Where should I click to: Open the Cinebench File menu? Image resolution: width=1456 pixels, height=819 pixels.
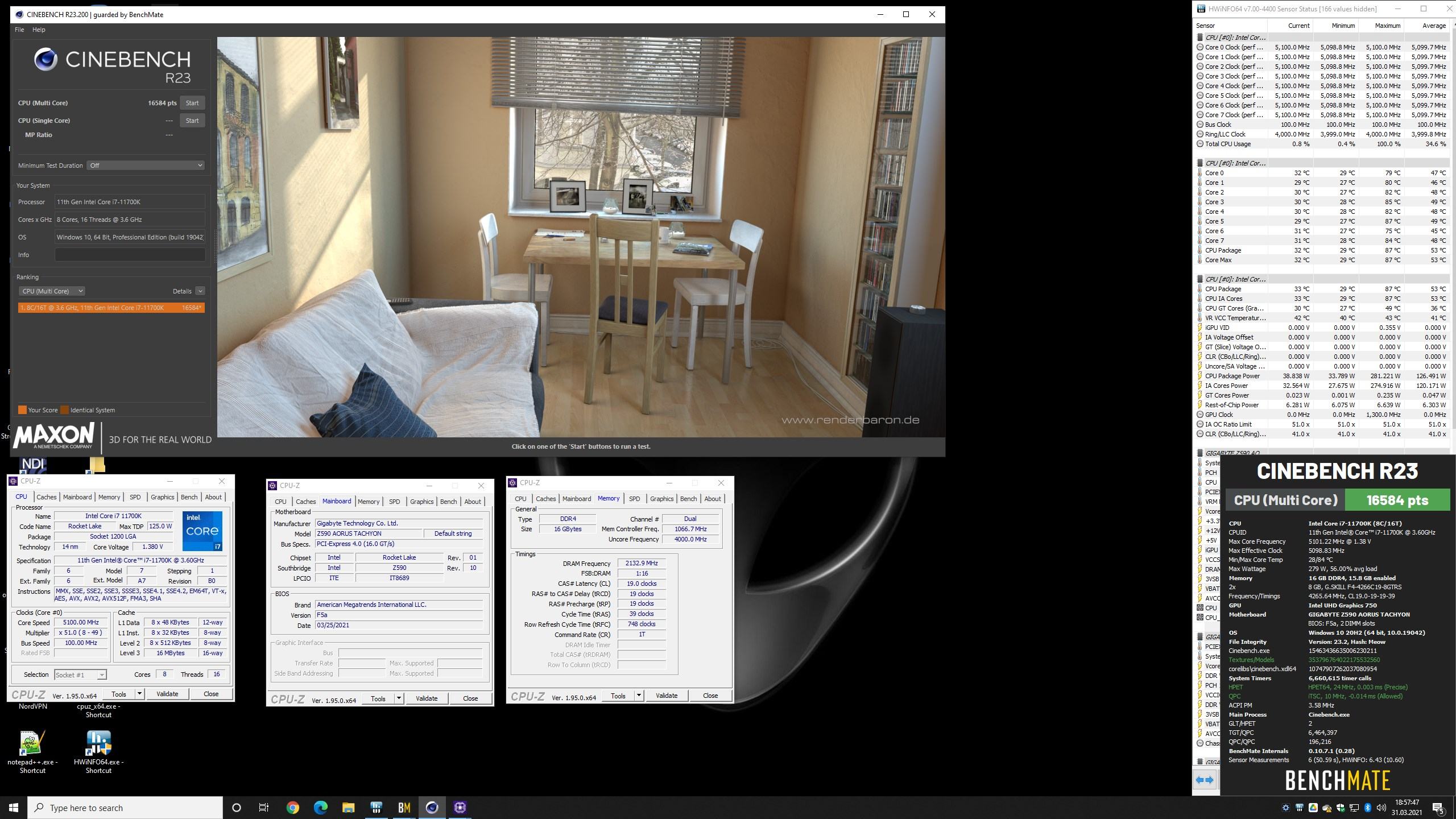[x=19, y=30]
